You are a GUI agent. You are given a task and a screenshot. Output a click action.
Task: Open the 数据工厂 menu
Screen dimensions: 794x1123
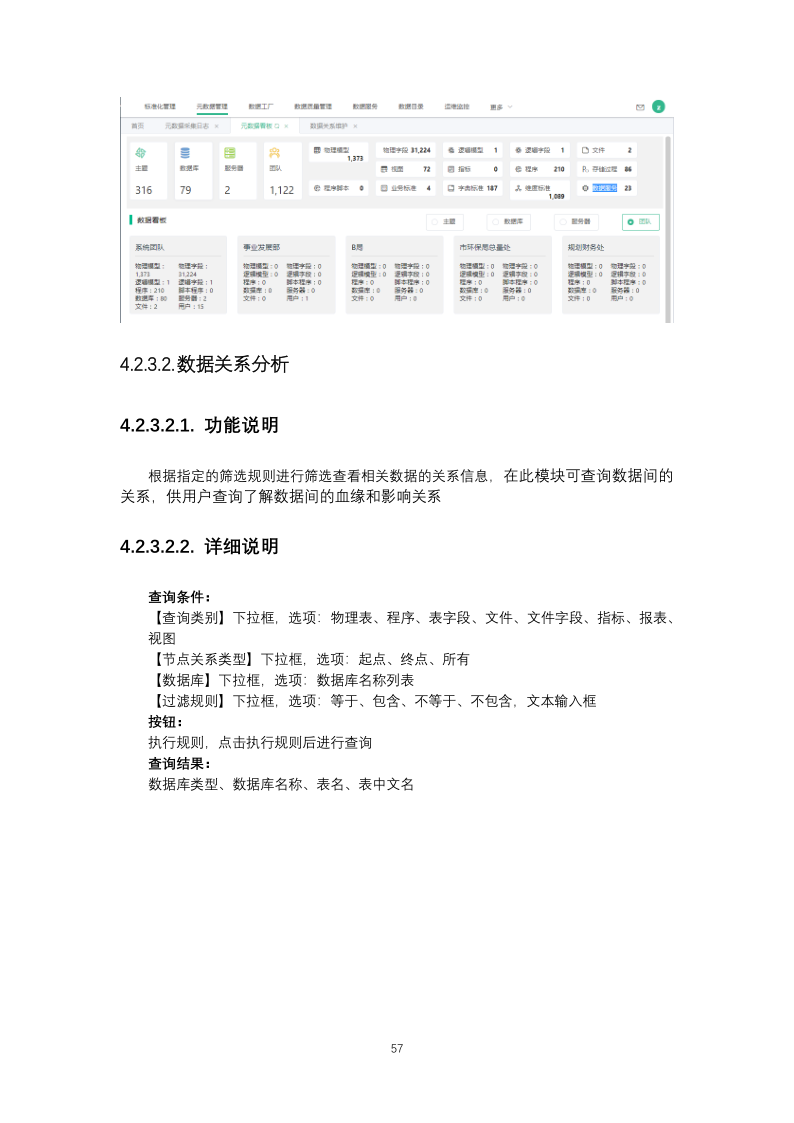(x=261, y=106)
